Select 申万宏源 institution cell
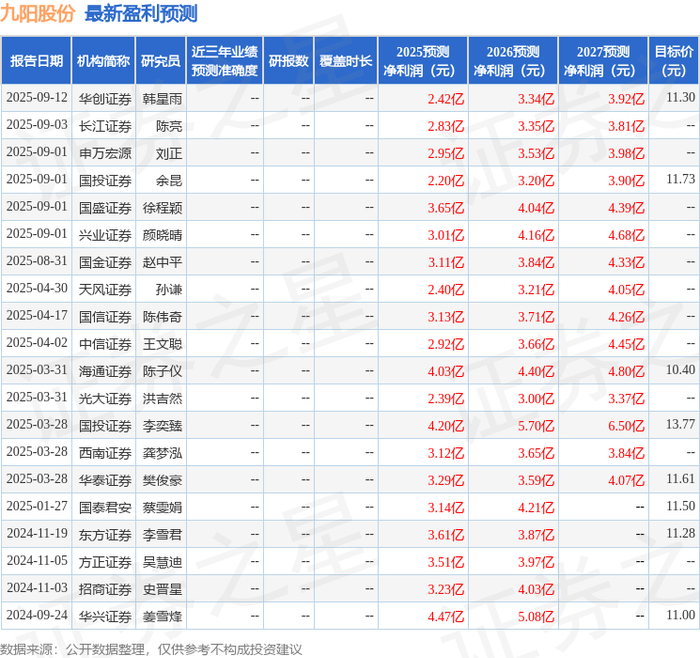 105,153
